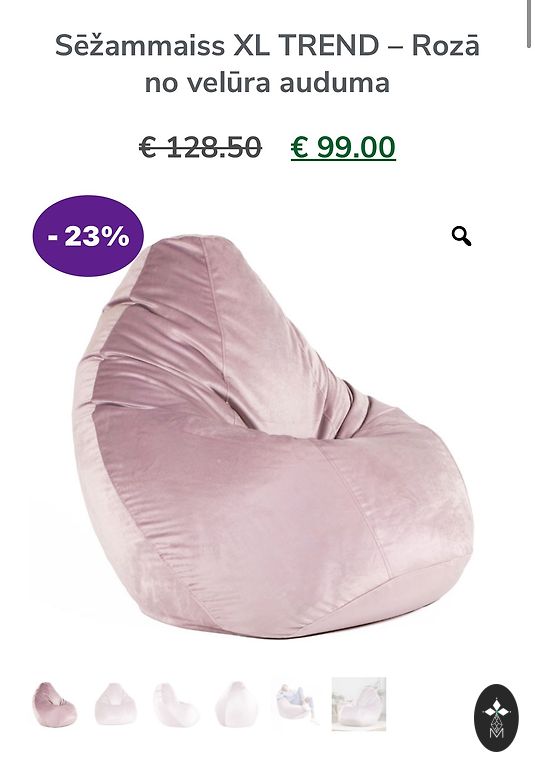Click the purple -23% discount badge
This screenshot has width=535, height=768.
[88, 236]
